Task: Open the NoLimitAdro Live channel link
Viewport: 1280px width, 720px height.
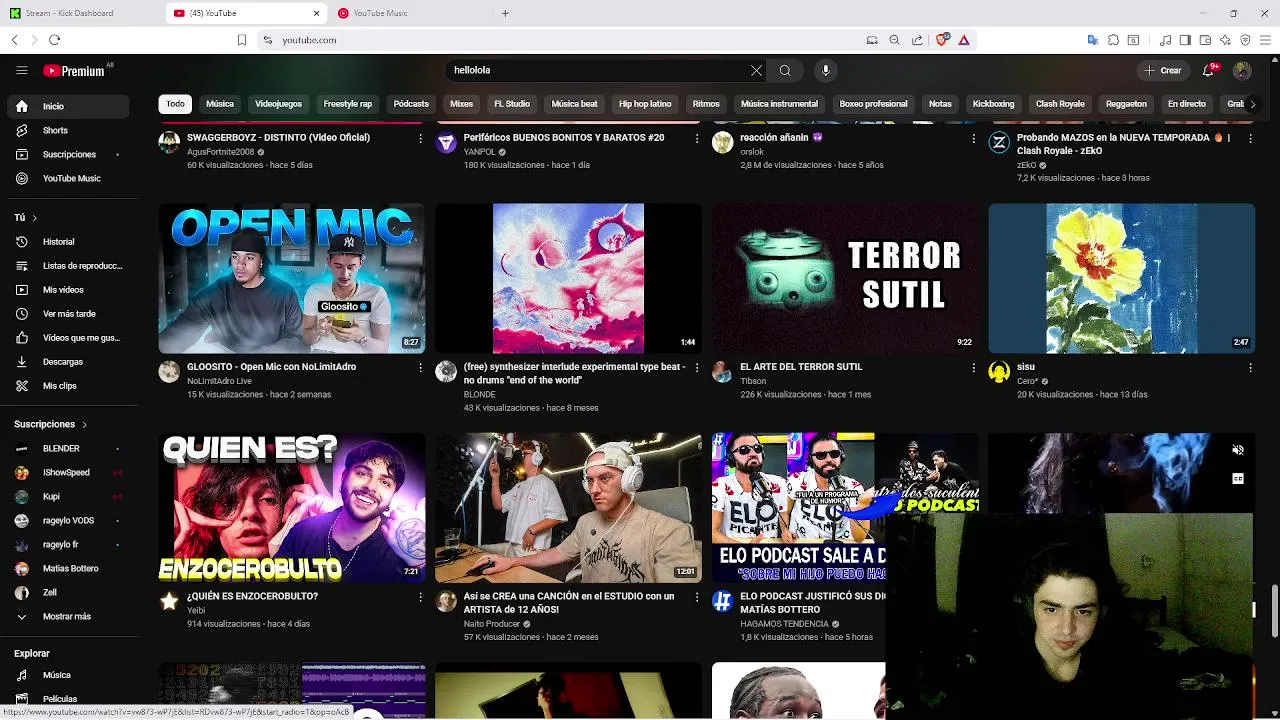Action: coord(219,381)
